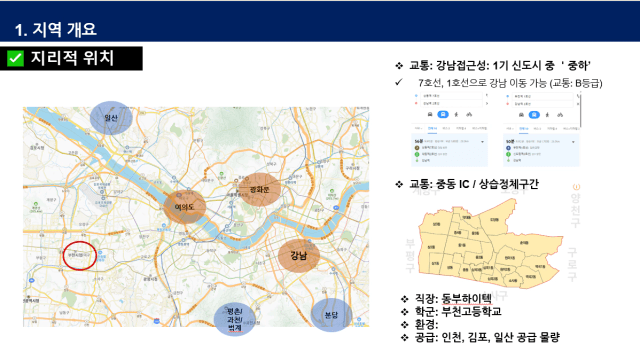The width and height of the screenshot is (640, 360).
Task: Select the yellow Bucheon district map image
Action: click(x=490, y=244)
